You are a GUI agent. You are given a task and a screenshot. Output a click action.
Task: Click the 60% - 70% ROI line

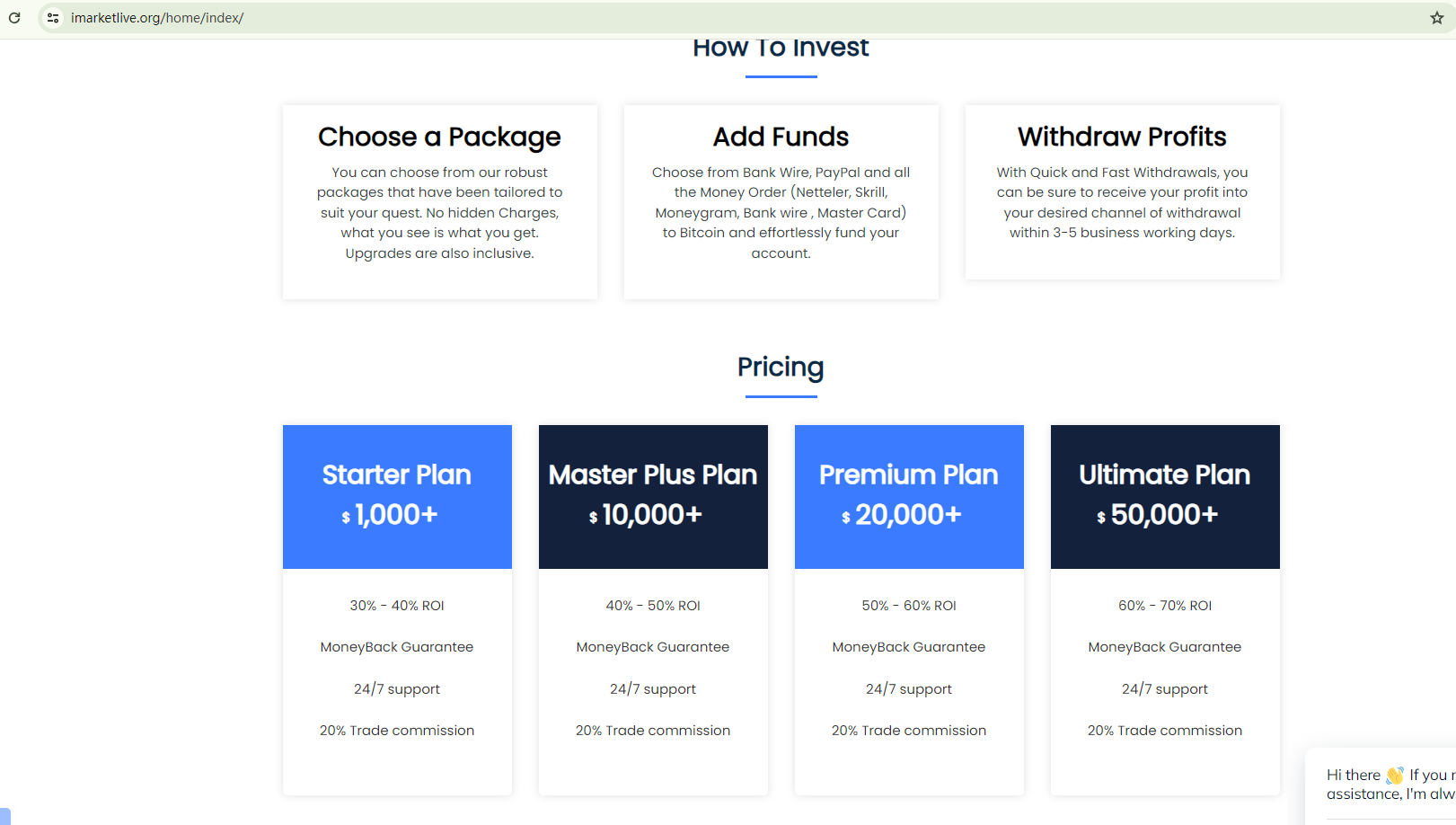(1165, 606)
